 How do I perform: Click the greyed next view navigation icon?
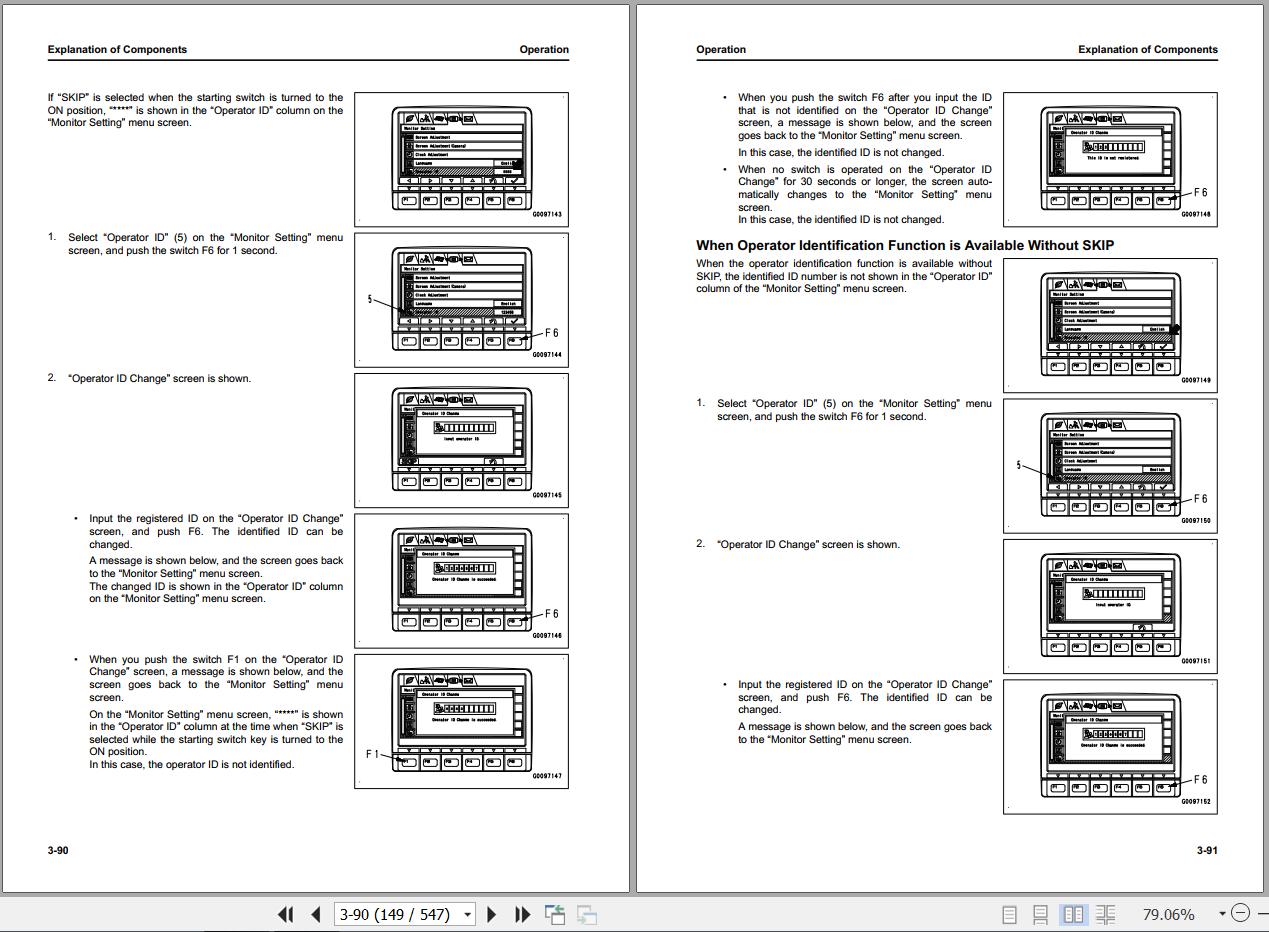coord(587,914)
